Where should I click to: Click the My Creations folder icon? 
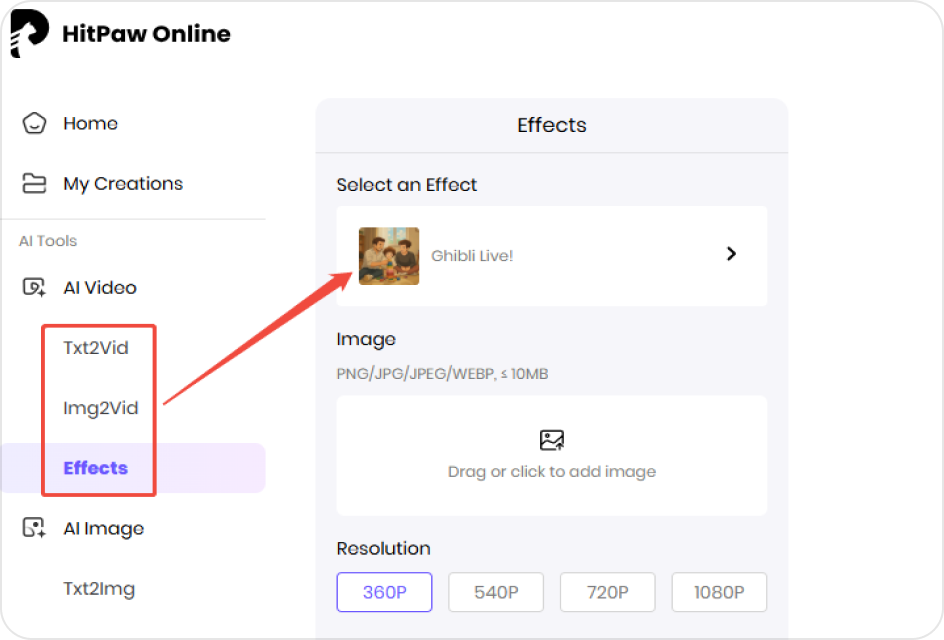(x=35, y=184)
